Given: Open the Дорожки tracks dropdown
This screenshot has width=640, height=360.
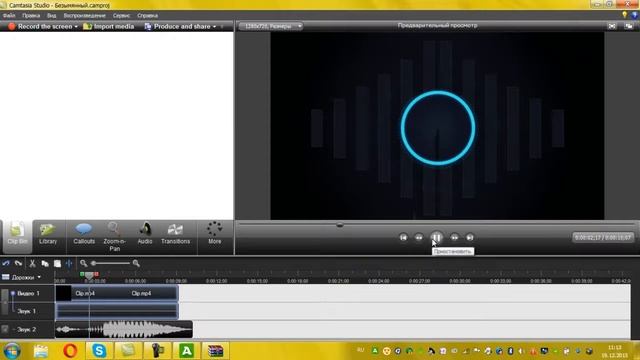Looking at the screenshot, I should (22, 277).
